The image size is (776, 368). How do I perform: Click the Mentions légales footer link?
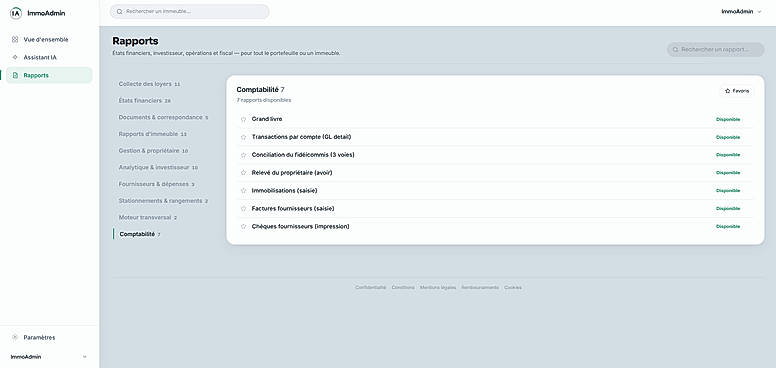tap(438, 287)
